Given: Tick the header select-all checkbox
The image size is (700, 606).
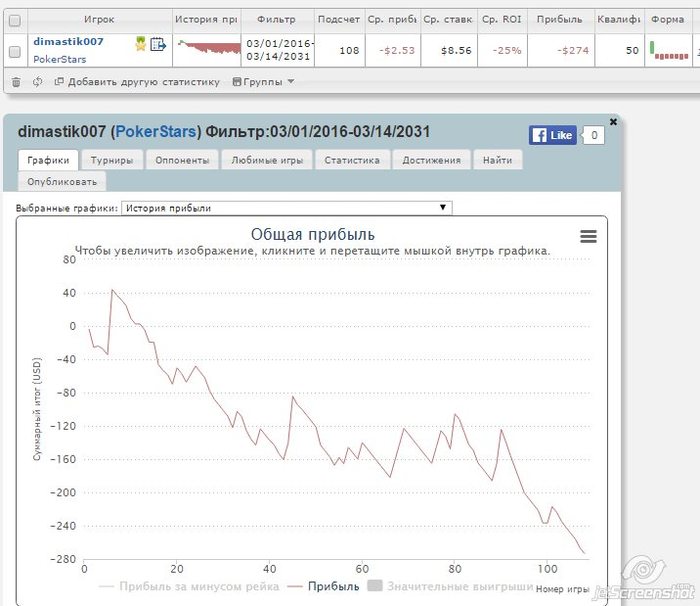Looking at the screenshot, I should tap(15, 21).
